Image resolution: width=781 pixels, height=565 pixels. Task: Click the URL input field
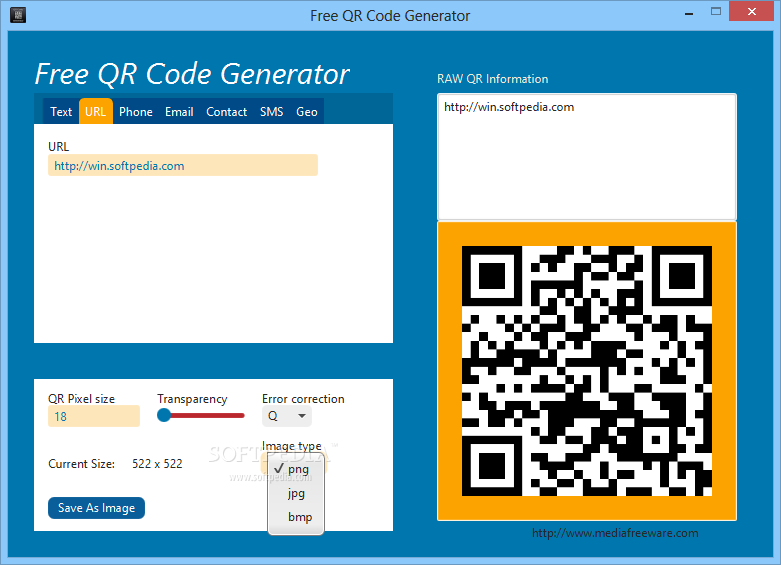183,165
